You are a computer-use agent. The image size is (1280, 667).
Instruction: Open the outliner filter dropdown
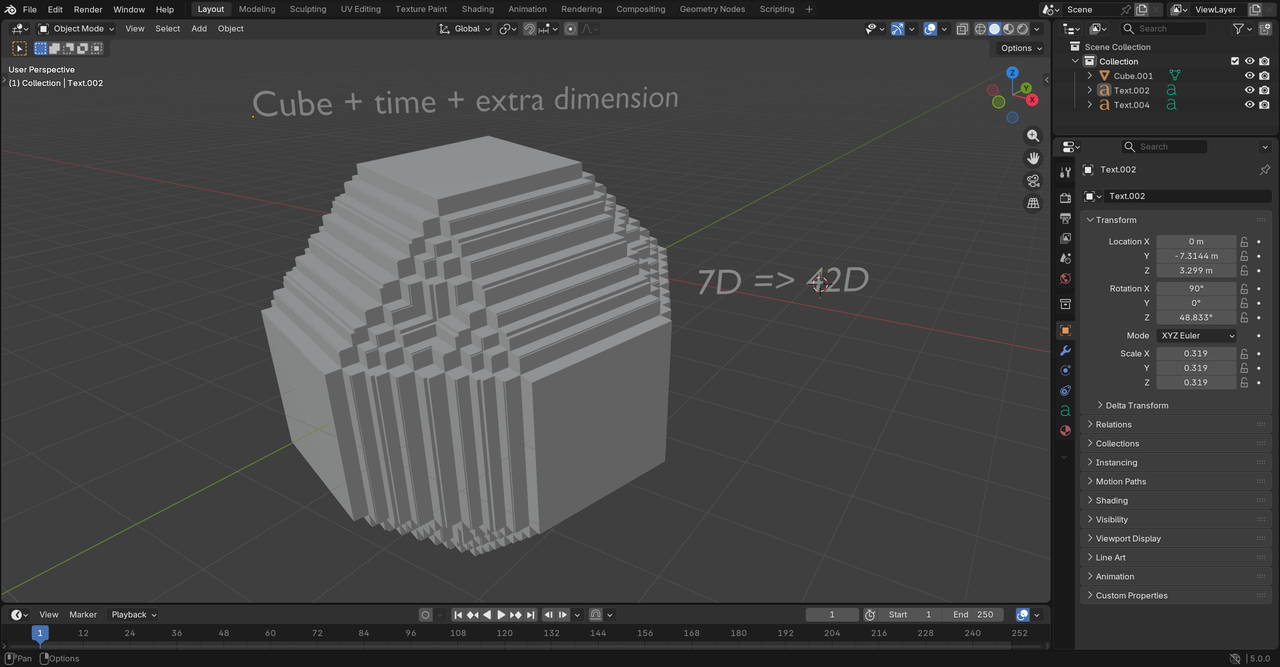pyautogui.click(x=1241, y=29)
